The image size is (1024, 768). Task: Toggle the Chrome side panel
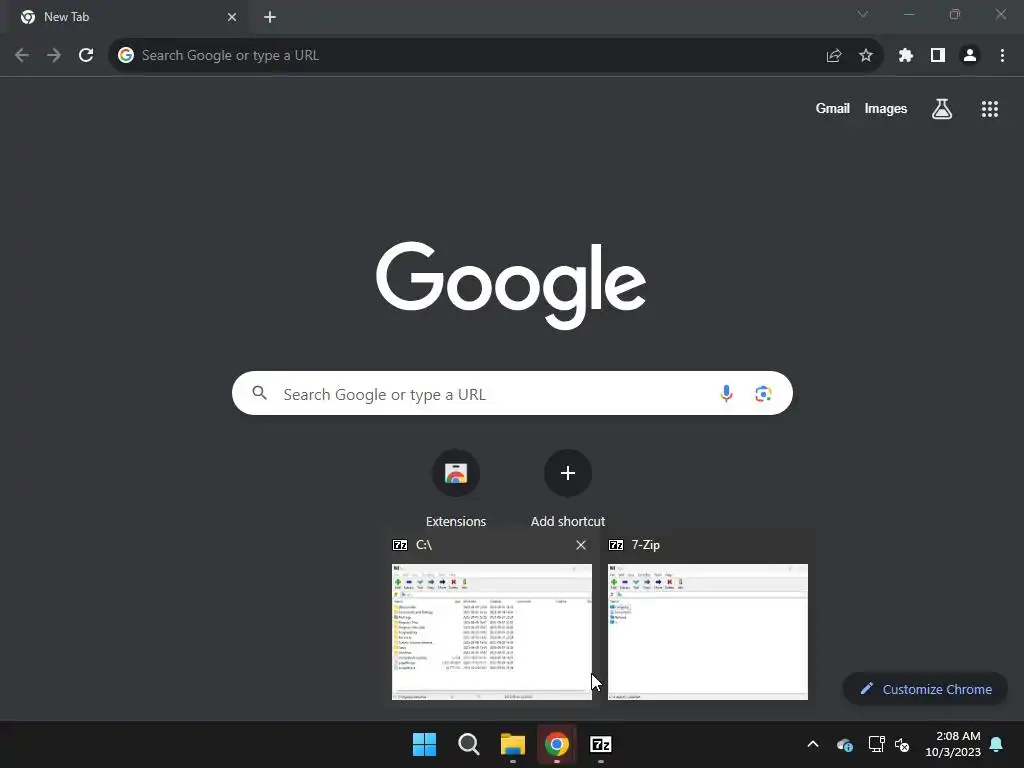coord(938,56)
